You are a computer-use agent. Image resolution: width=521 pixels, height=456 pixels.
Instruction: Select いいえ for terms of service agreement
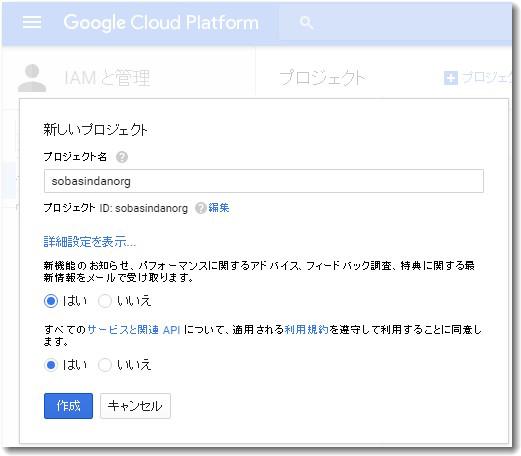(105, 365)
